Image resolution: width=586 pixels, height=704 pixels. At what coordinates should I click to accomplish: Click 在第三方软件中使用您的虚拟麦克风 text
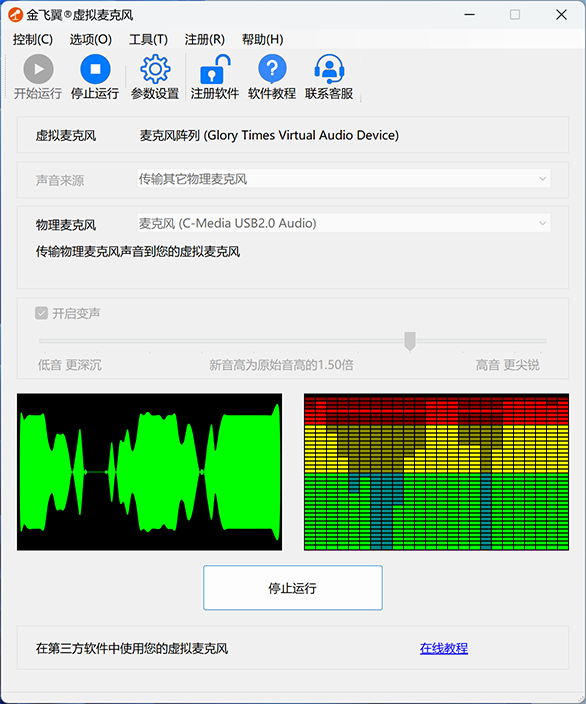pos(132,648)
